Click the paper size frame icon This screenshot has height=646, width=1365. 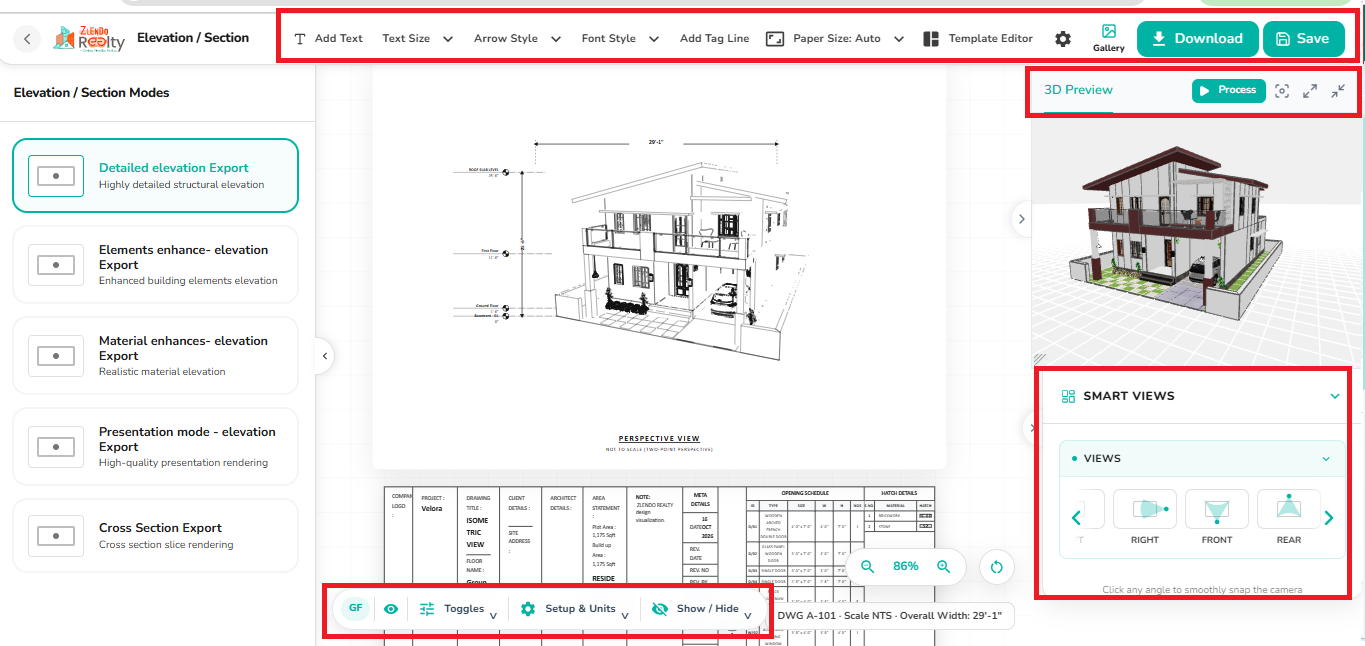[775, 39]
